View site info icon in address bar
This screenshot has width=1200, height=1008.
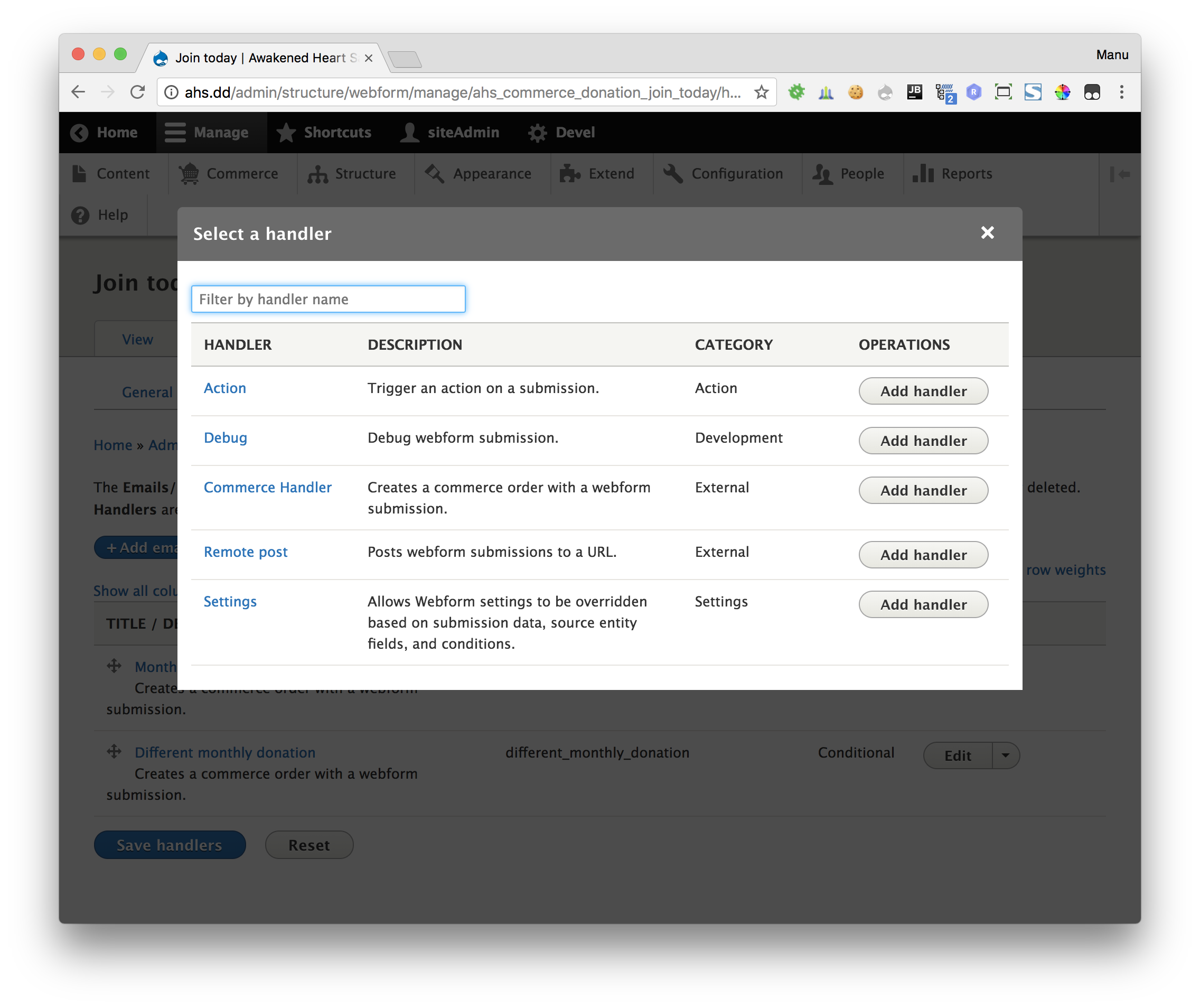point(171,92)
